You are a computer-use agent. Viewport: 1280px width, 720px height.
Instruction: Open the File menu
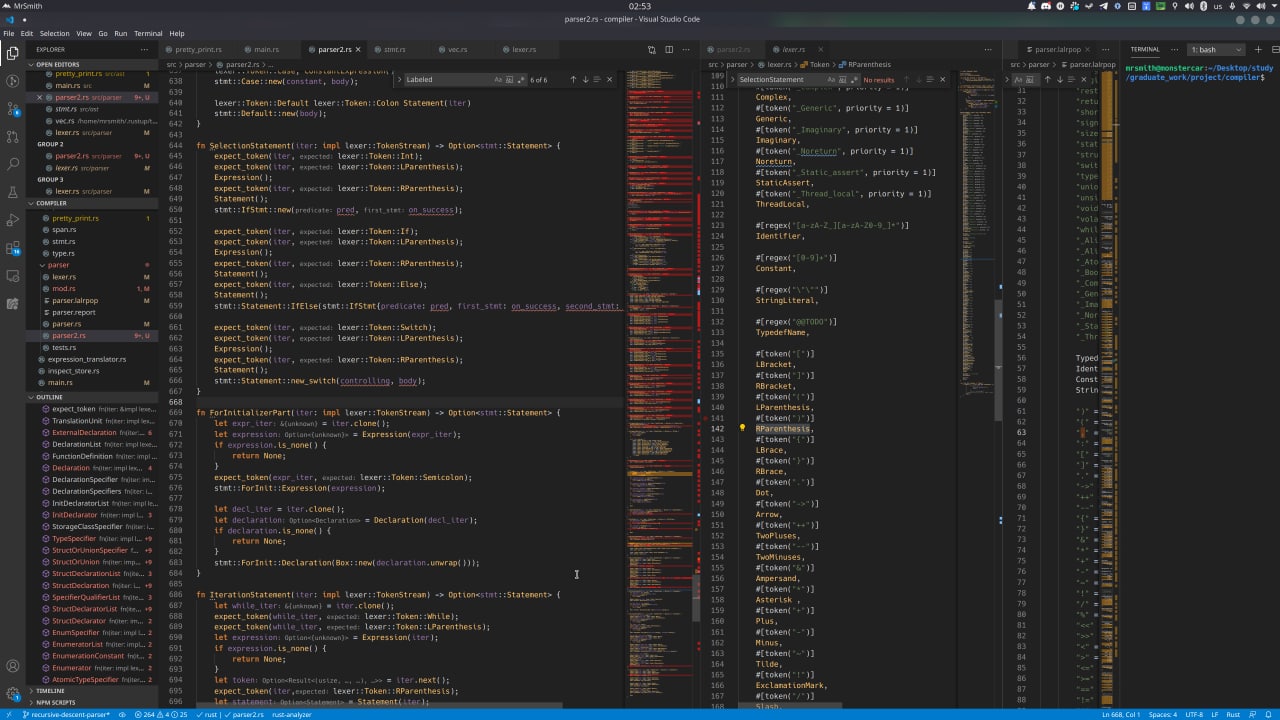pyautogui.click(x=9, y=33)
